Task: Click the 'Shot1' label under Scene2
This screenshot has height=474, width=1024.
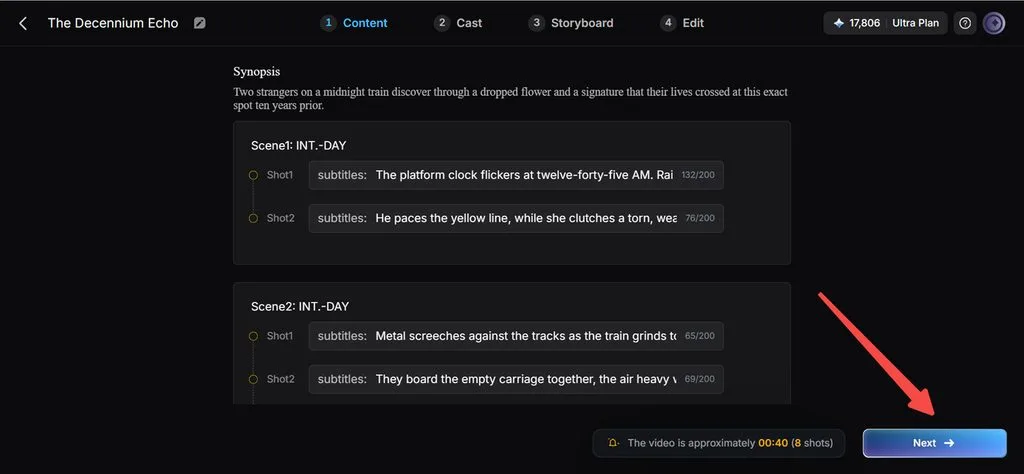Action: click(x=280, y=336)
